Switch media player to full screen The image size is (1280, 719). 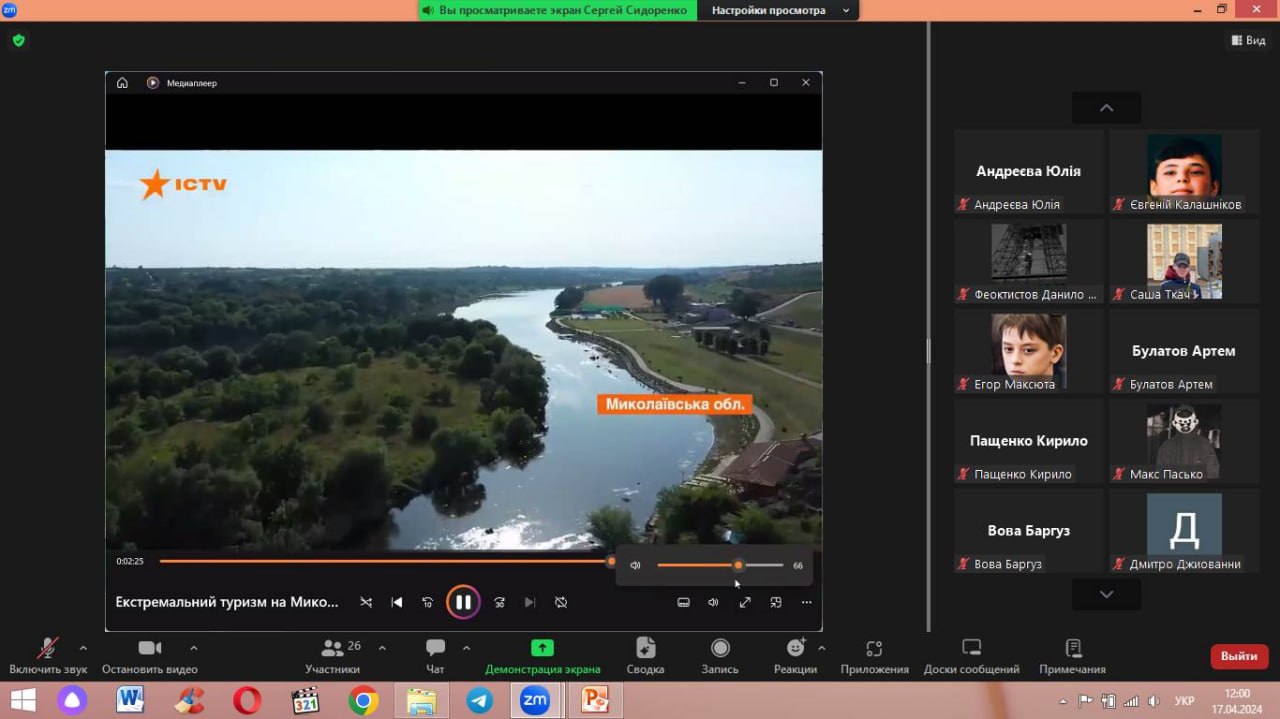coord(745,602)
